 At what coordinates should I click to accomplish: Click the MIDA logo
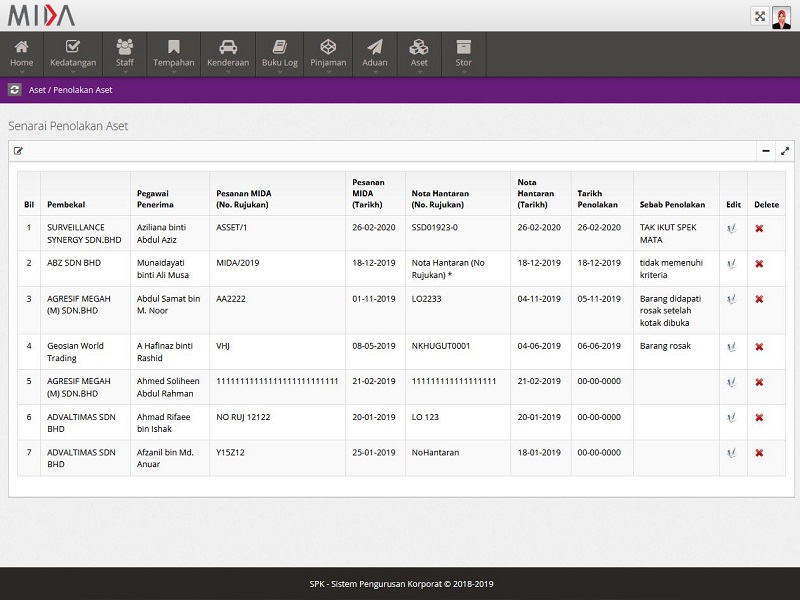[41, 16]
